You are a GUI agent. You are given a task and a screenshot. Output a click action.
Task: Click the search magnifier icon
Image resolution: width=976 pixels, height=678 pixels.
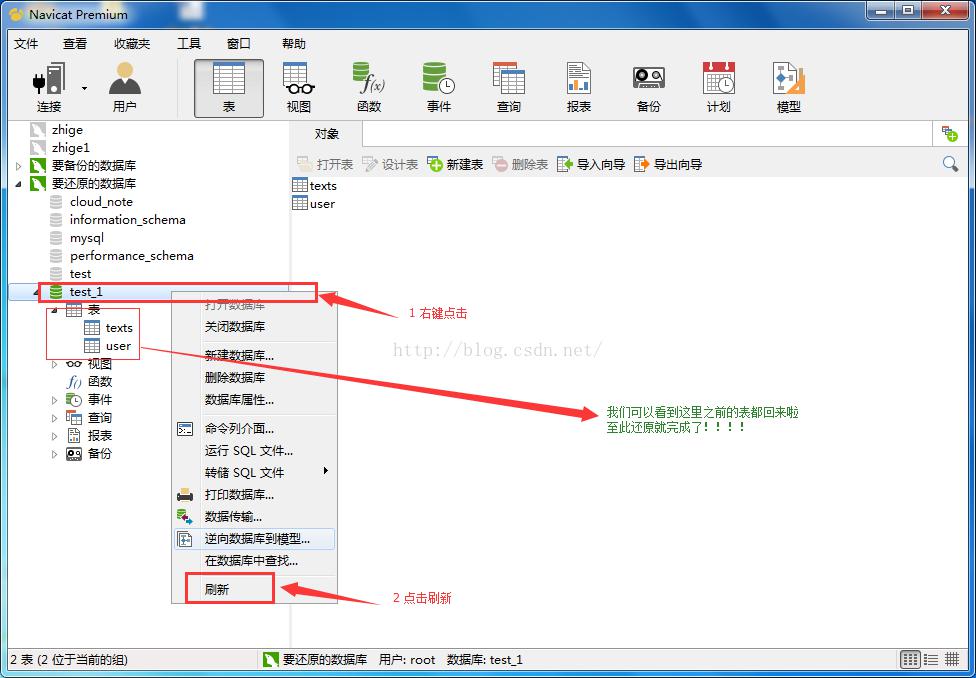(x=950, y=164)
